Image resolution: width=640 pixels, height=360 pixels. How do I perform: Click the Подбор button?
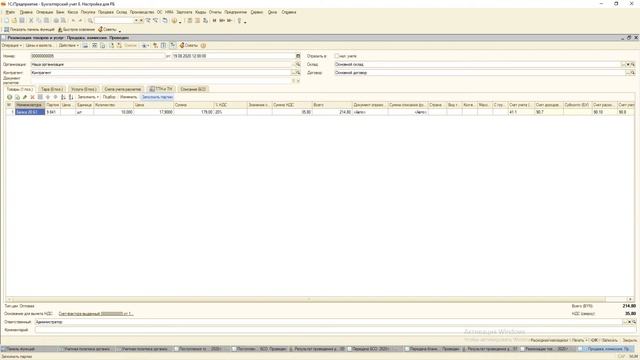(x=109, y=97)
